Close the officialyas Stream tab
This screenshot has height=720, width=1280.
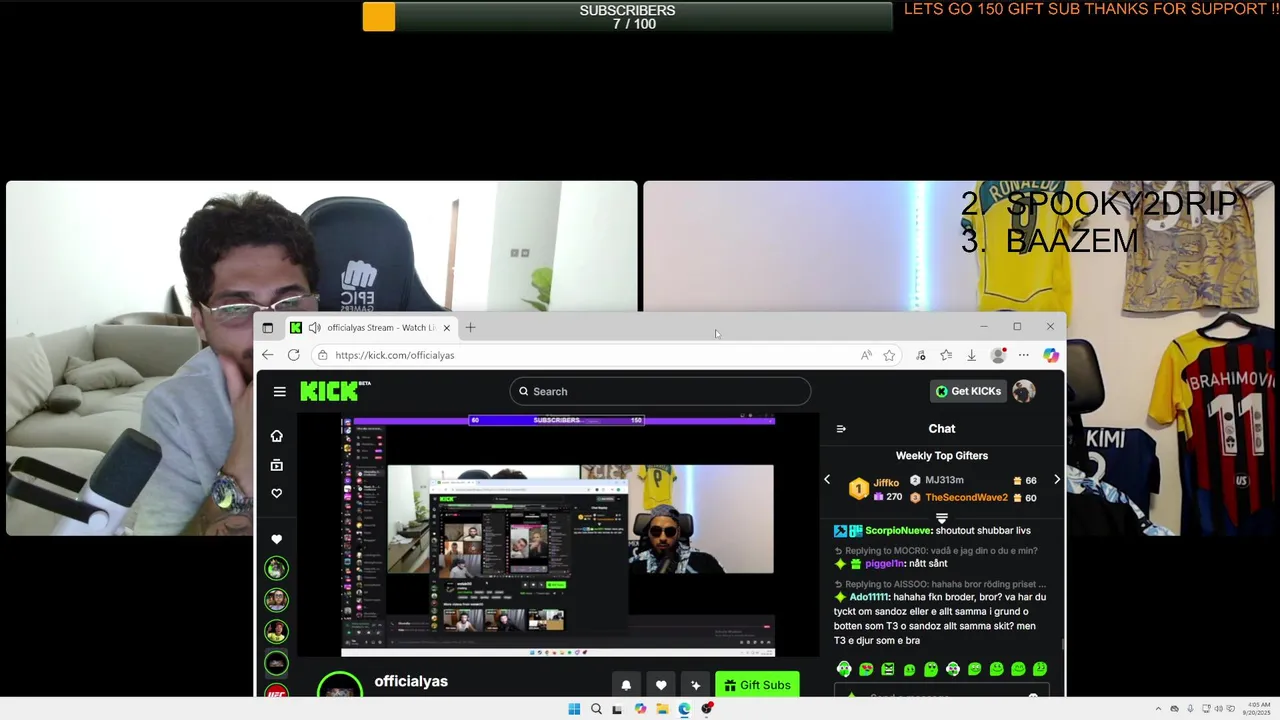447,328
